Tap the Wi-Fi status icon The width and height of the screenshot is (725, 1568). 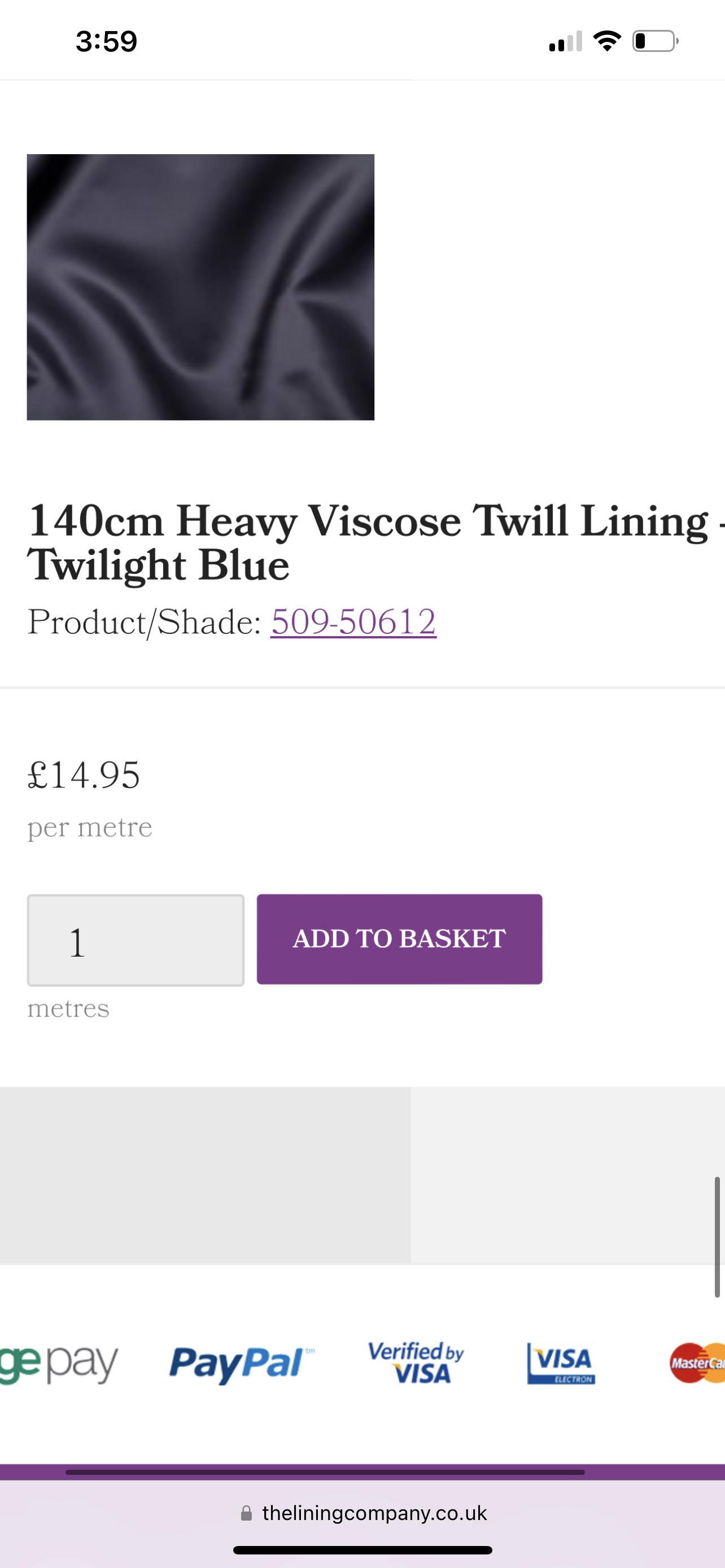point(607,41)
